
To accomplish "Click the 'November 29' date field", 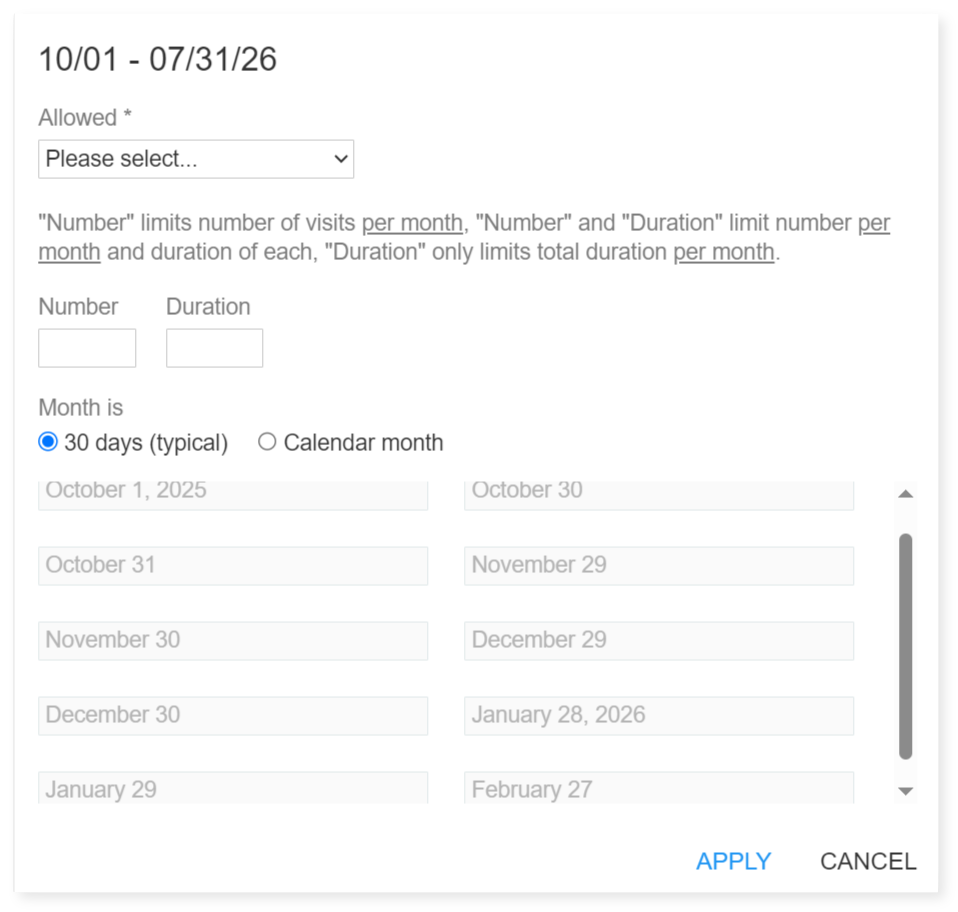I will coord(658,565).
